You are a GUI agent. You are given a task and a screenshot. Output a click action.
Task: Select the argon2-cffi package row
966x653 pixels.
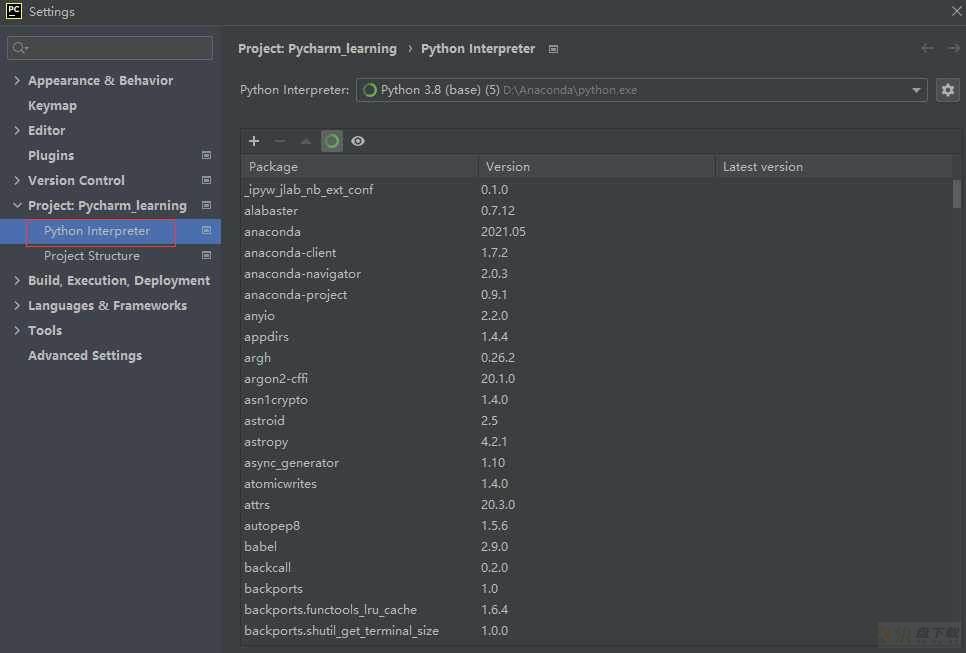pyautogui.click(x=596, y=378)
